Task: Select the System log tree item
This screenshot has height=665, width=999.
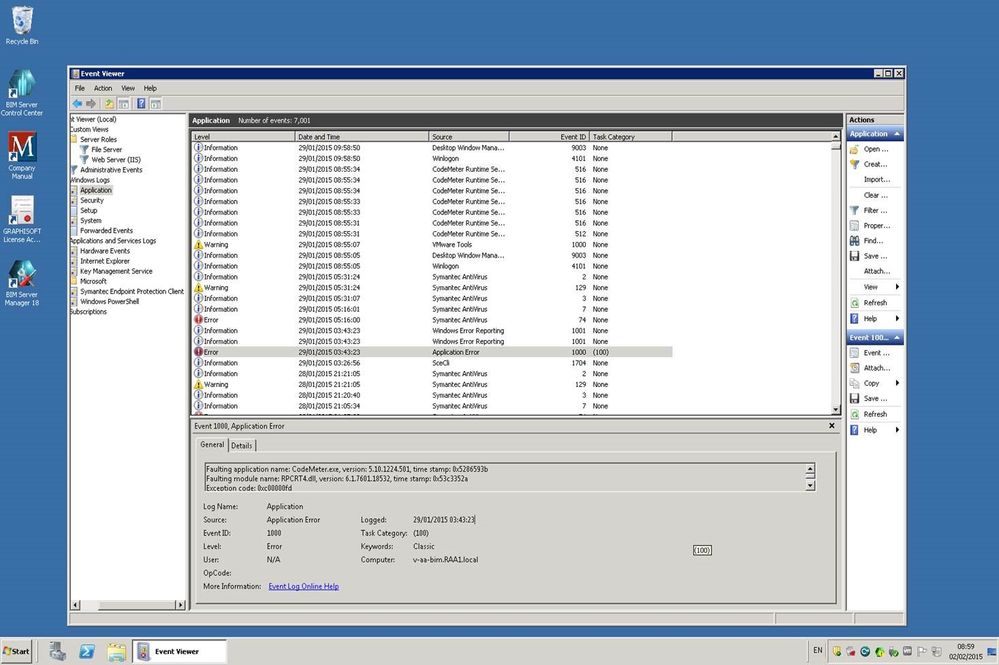Action: point(90,220)
